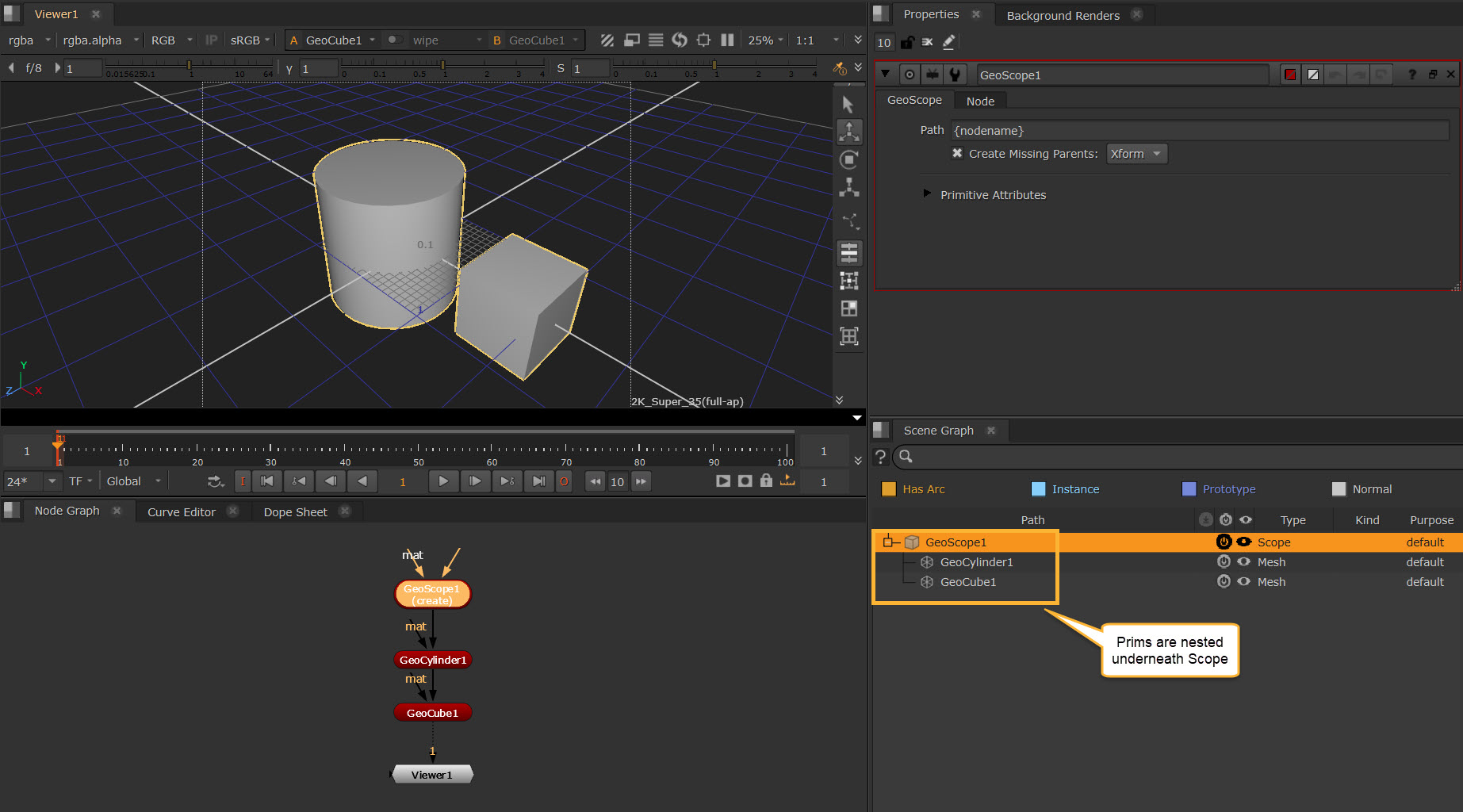Toggle Create Missing Parents checkbox
Screen dimensions: 1463x812
coord(957,154)
